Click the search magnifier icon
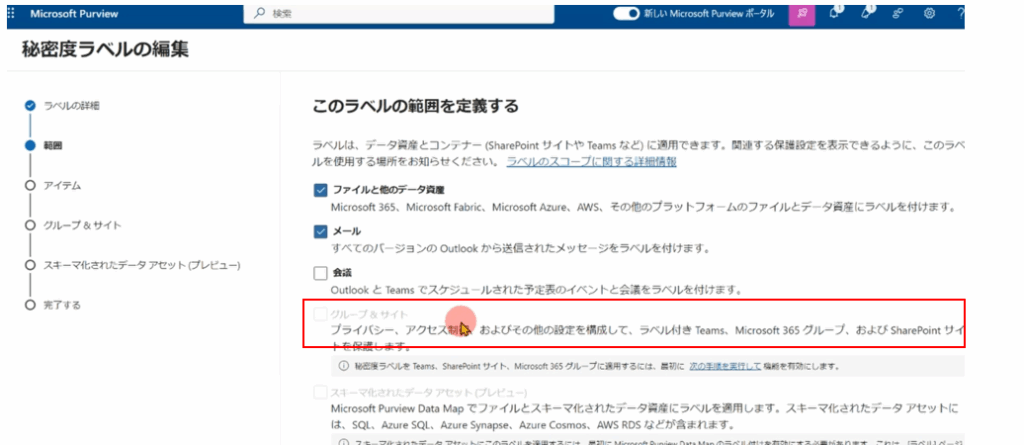Image resolution: width=1024 pixels, height=445 pixels. point(260,14)
